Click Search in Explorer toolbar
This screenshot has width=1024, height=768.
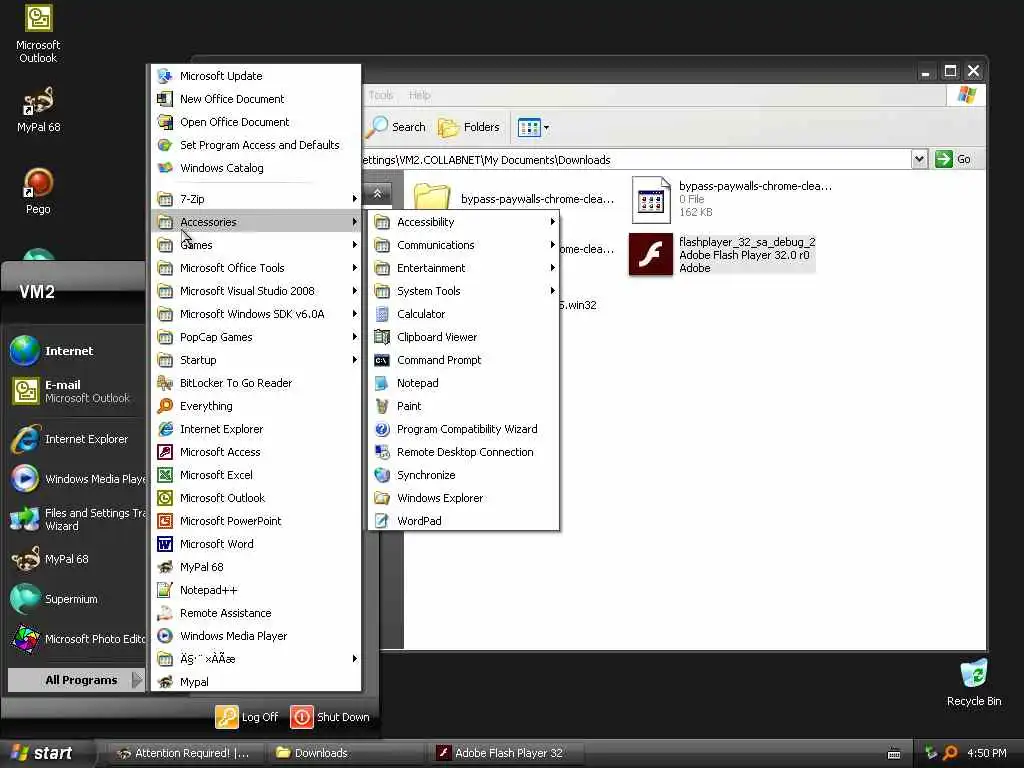pyautogui.click(x=396, y=127)
